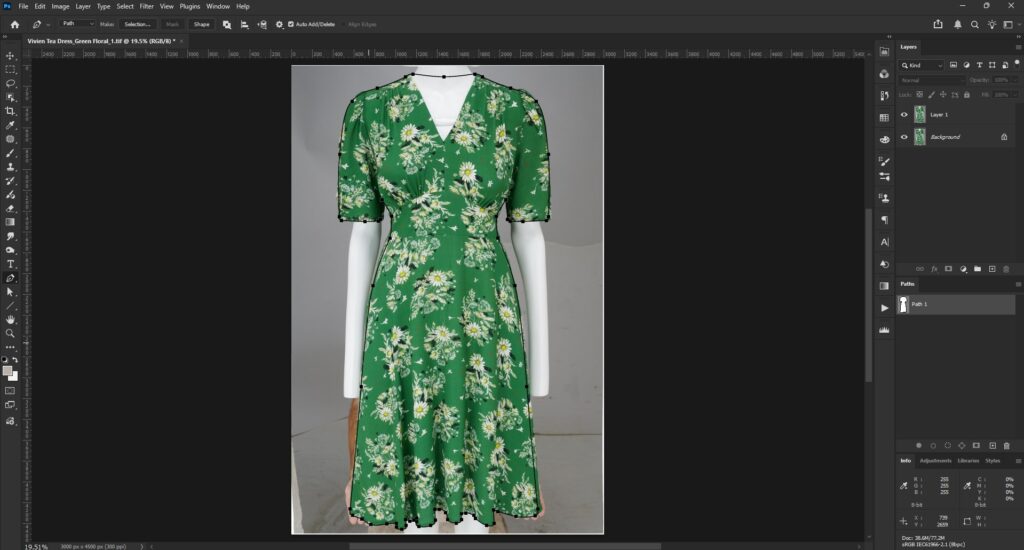Load path as a selection icon
This screenshot has height=550, width=1024.
point(948,445)
